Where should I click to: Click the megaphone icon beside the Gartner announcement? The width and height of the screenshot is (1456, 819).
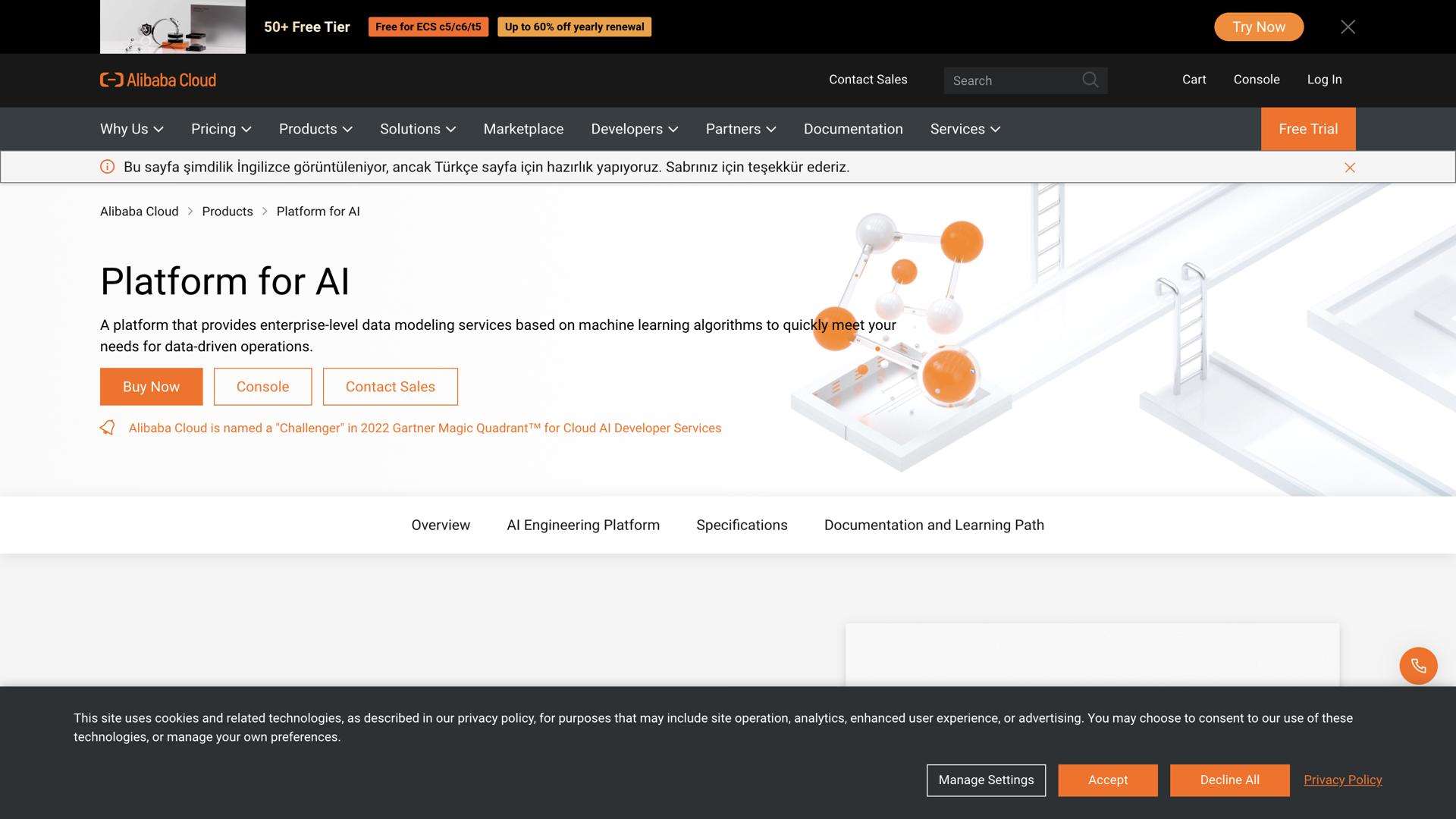(108, 427)
